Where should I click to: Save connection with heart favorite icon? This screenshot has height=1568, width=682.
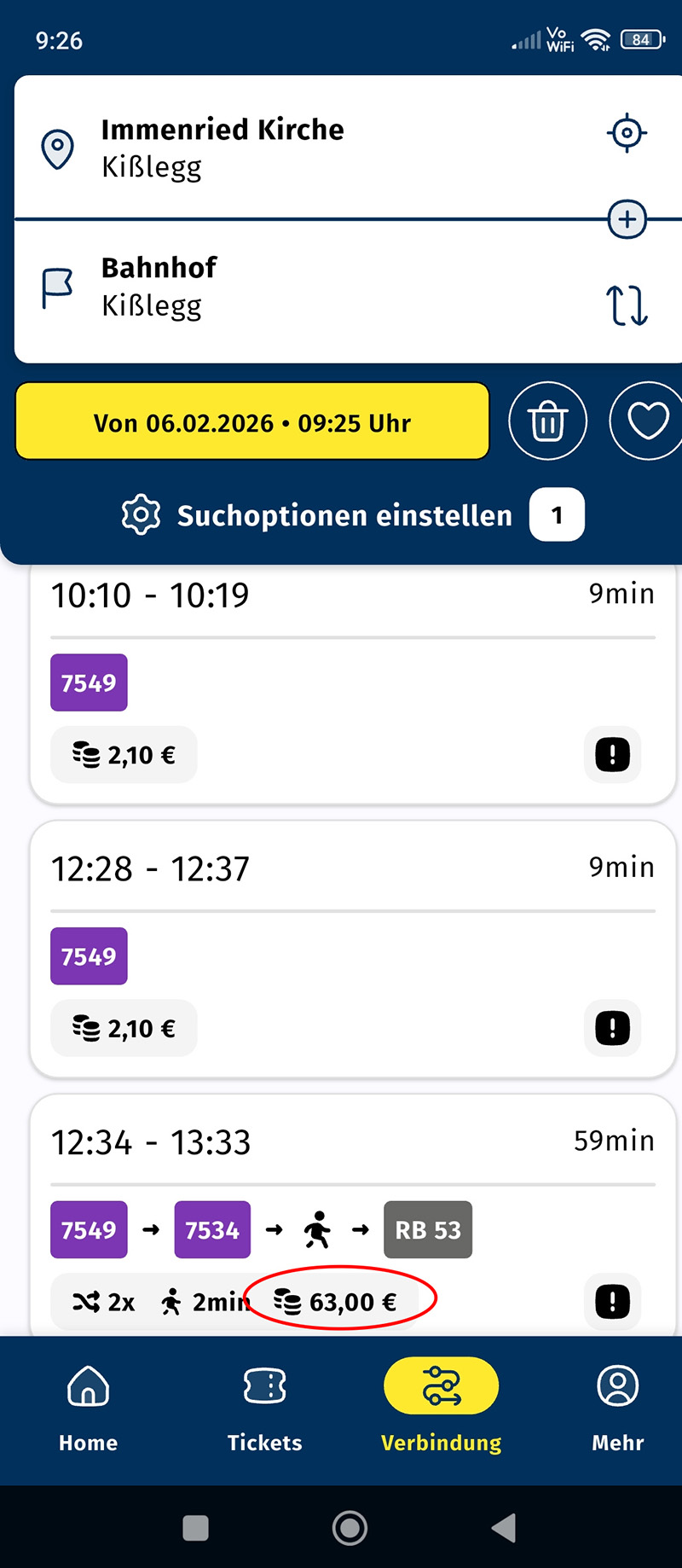tap(647, 421)
